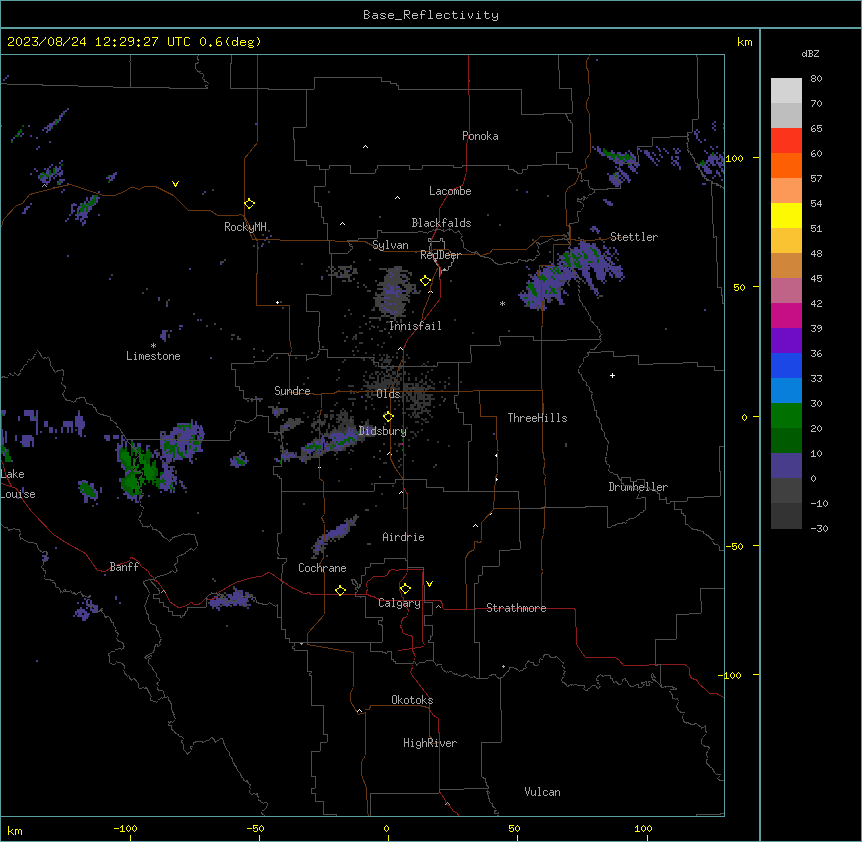Viewport: 862px width, 842px height.
Task: Click the Okotoks label
Action: (412, 700)
